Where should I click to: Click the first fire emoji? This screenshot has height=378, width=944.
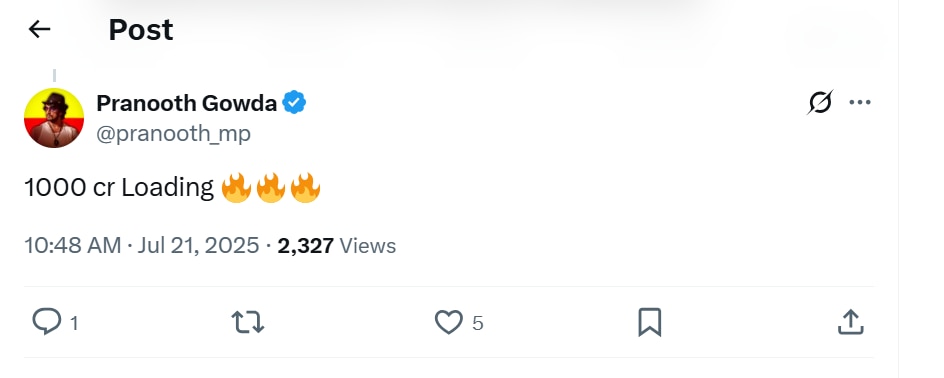236,188
